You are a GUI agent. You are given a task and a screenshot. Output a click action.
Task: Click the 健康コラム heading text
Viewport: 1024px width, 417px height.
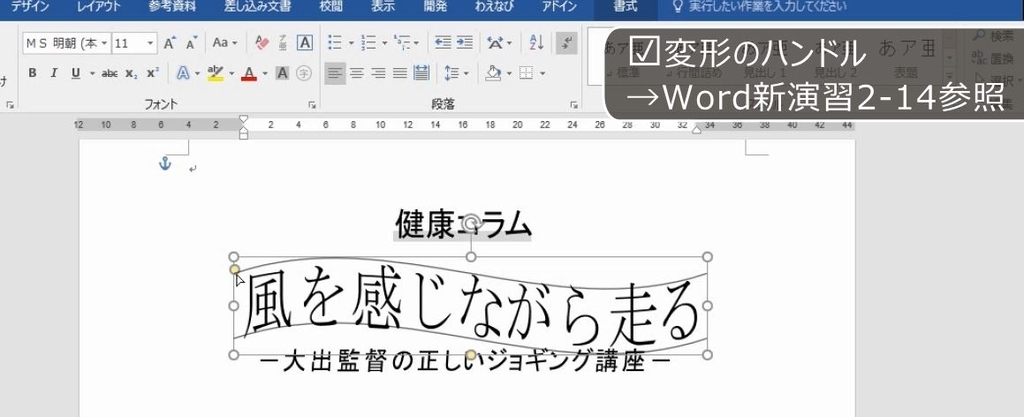pyautogui.click(x=463, y=225)
